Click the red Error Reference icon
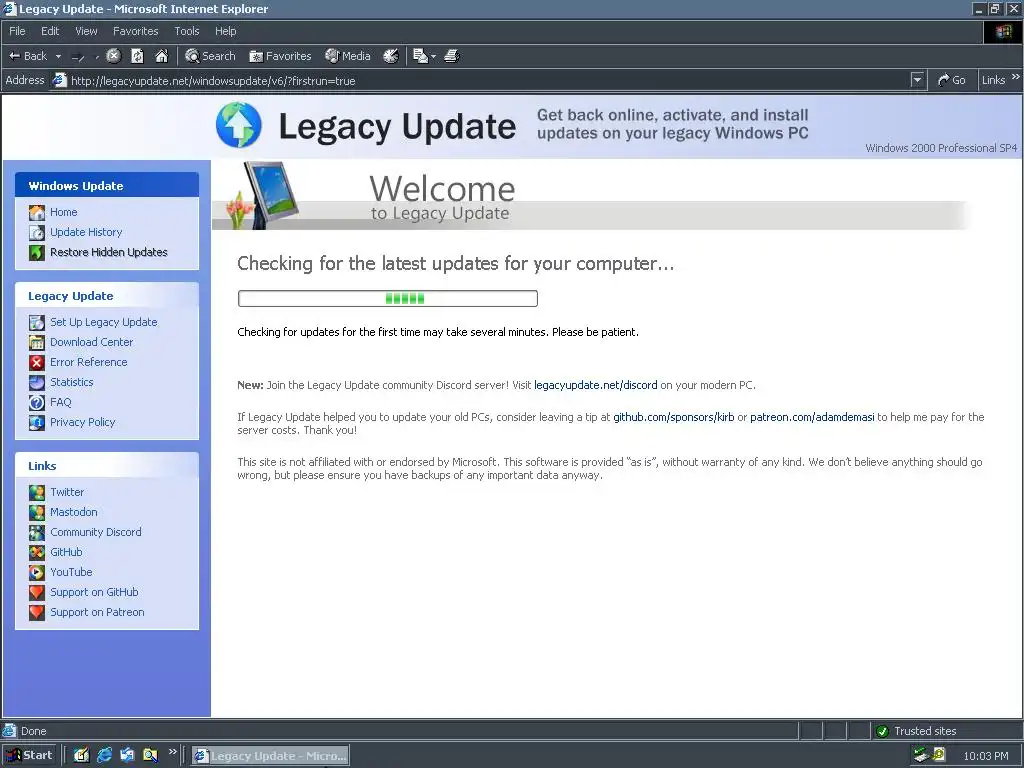1024x768 pixels. 37,362
